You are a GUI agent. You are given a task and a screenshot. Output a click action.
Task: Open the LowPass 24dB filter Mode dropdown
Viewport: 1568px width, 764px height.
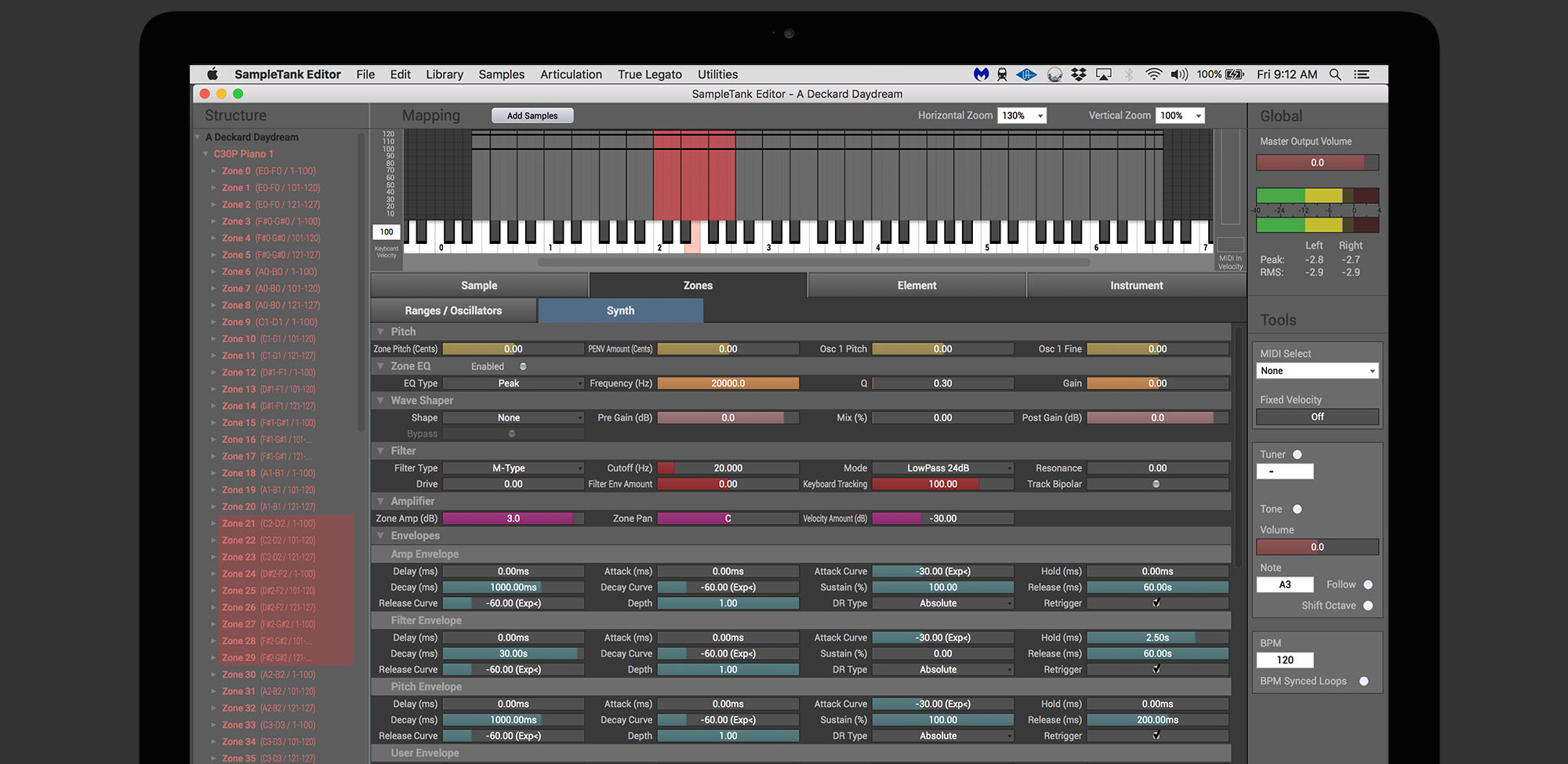click(x=942, y=467)
